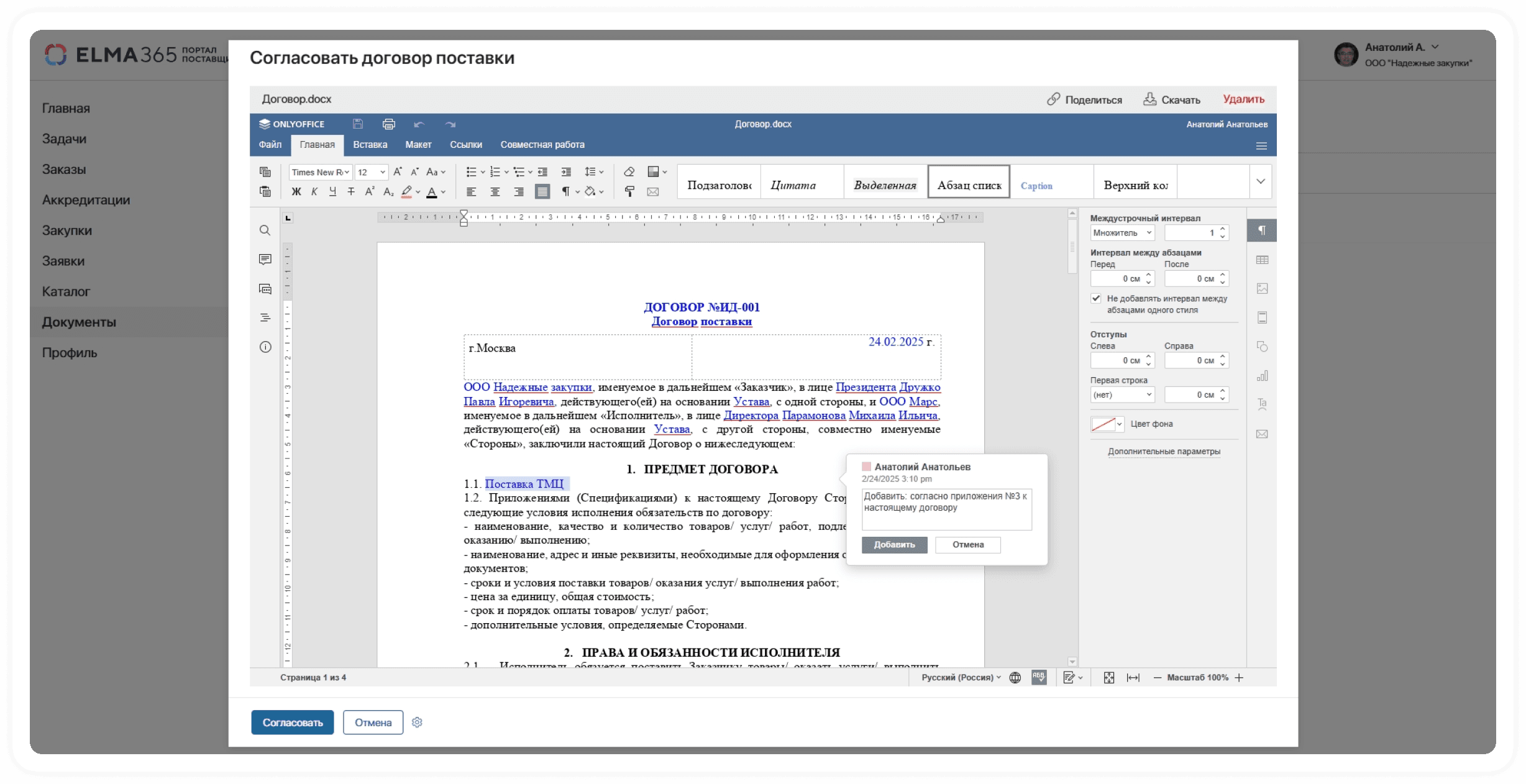
Task: Open the comments panel in left sidebar
Action: click(x=265, y=259)
